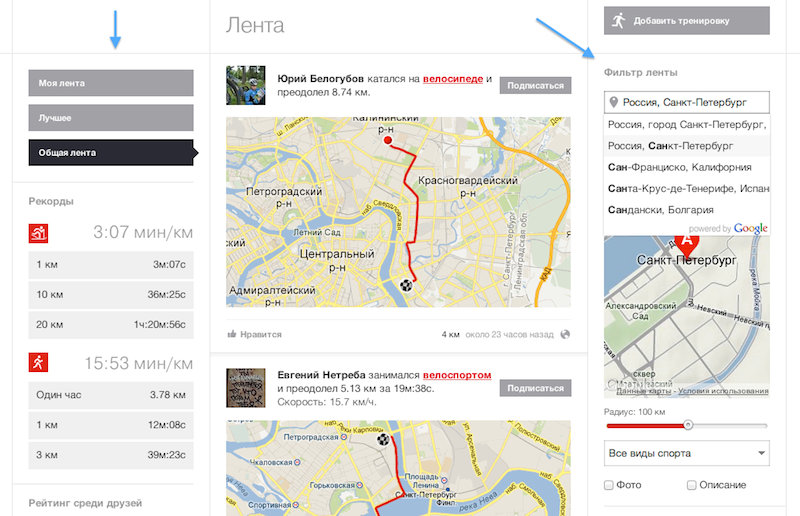Click the red 'A' pin on filter map

(x=686, y=240)
